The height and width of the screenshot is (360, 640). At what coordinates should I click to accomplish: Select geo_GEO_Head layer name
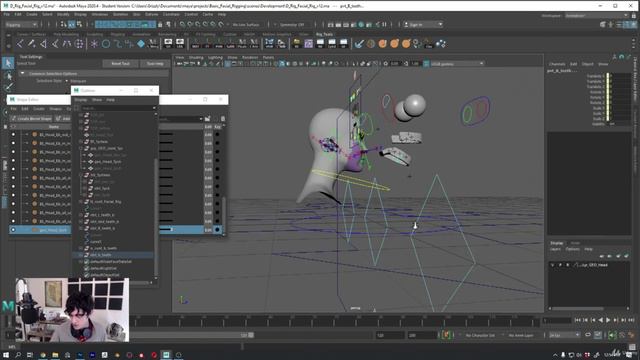[594, 265]
